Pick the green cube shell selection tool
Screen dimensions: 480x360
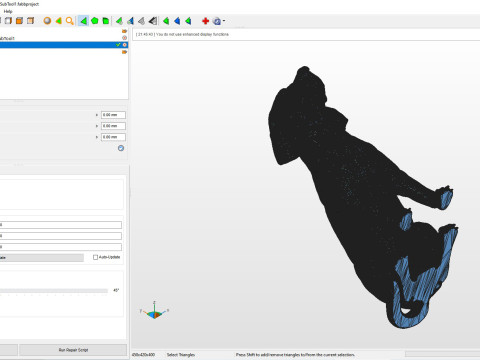(x=106, y=21)
